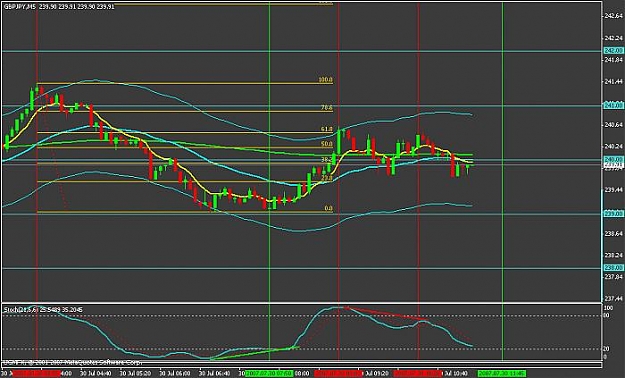
Task: Click the 237.44 price scale value
Action: [613, 298]
